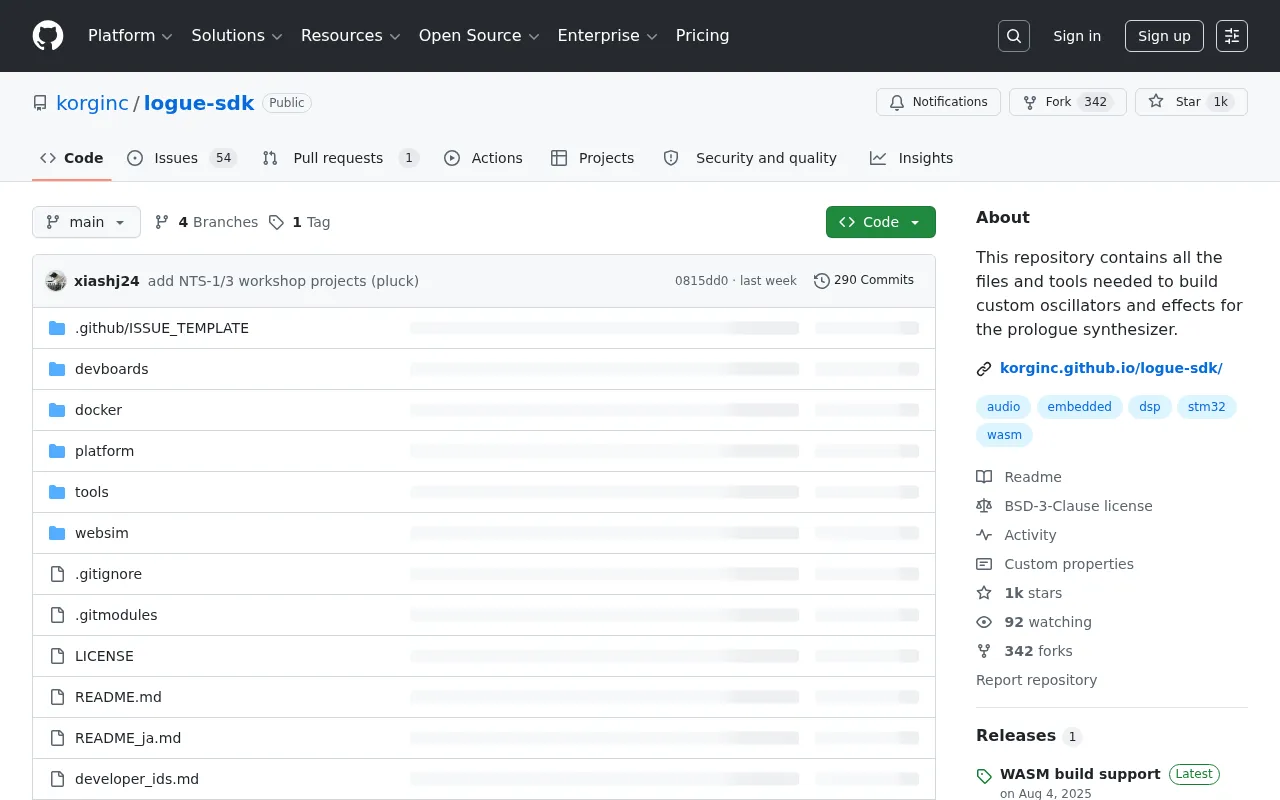1280x800 pixels.
Task: Open appearance settings icon button
Action: (x=1232, y=36)
